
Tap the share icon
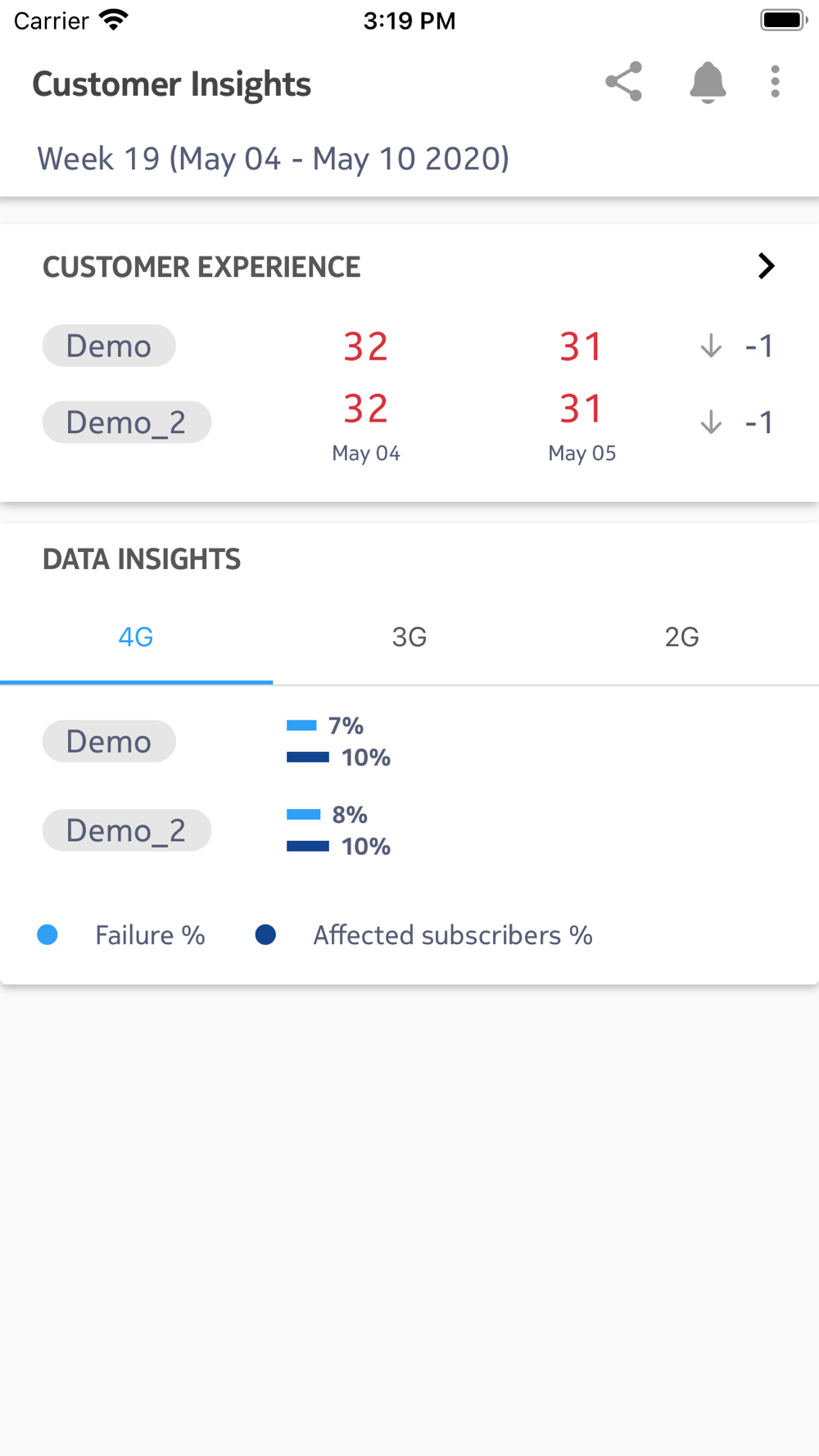pyautogui.click(x=623, y=82)
